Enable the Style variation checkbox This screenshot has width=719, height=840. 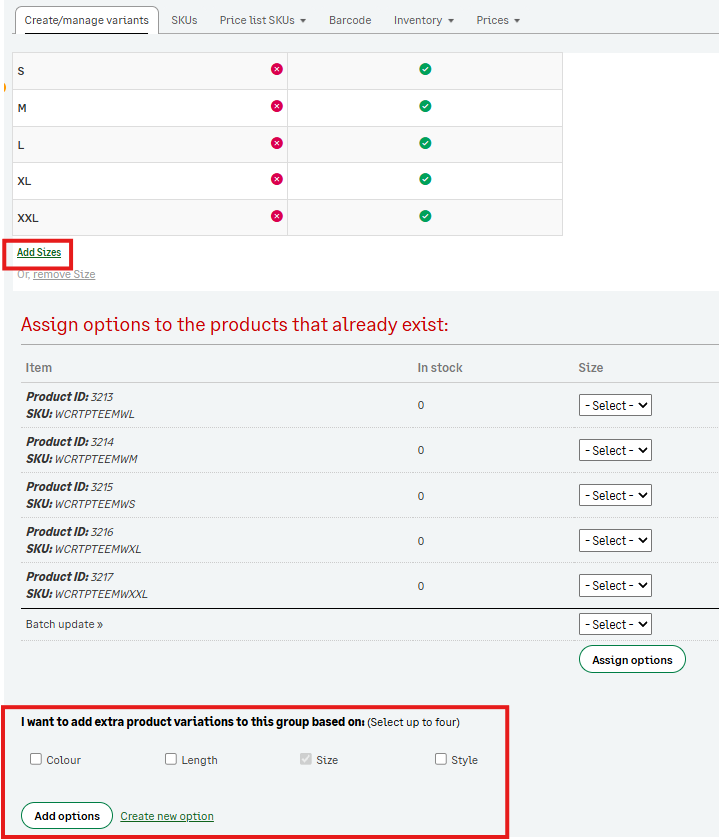[441, 759]
